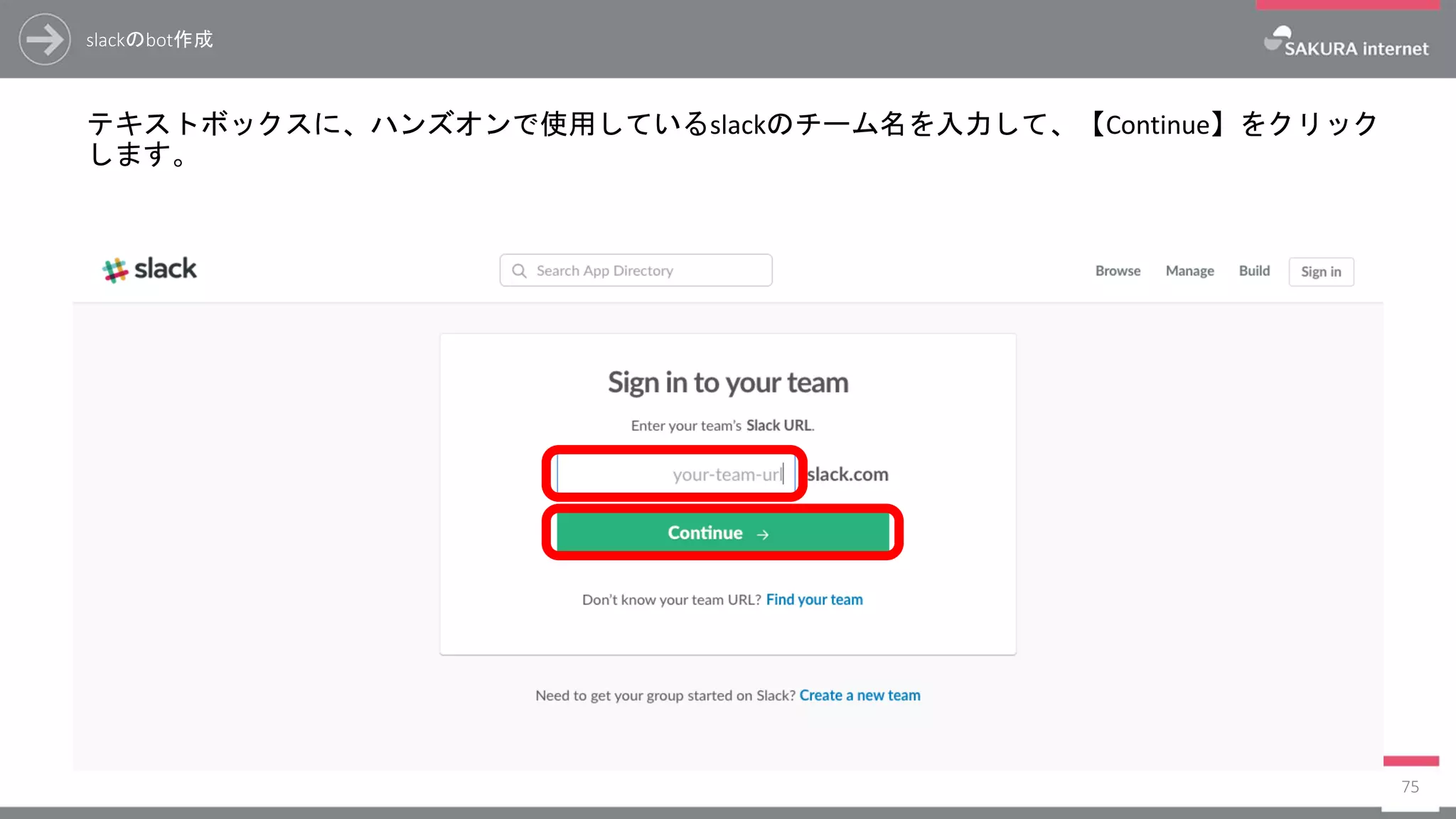This screenshot has height=819, width=1456.
Task: Open the Build menu item
Action: tap(1254, 271)
